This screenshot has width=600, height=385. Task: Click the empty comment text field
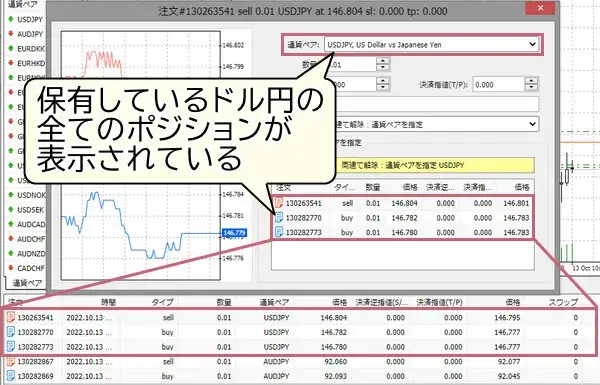coord(436,104)
